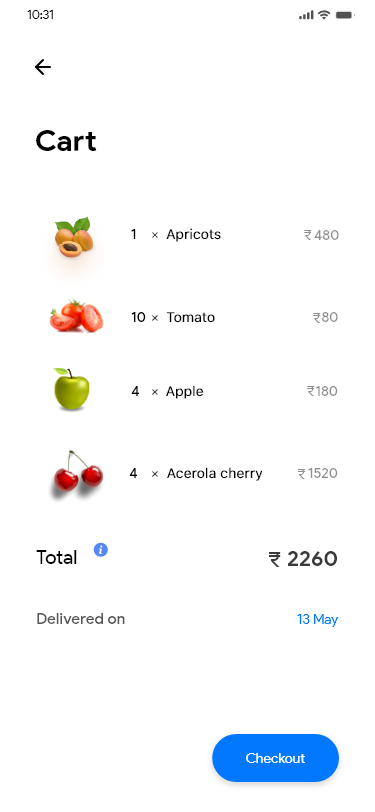375x812 pixels.
Task: Select the Tomato item name
Action: point(191,317)
